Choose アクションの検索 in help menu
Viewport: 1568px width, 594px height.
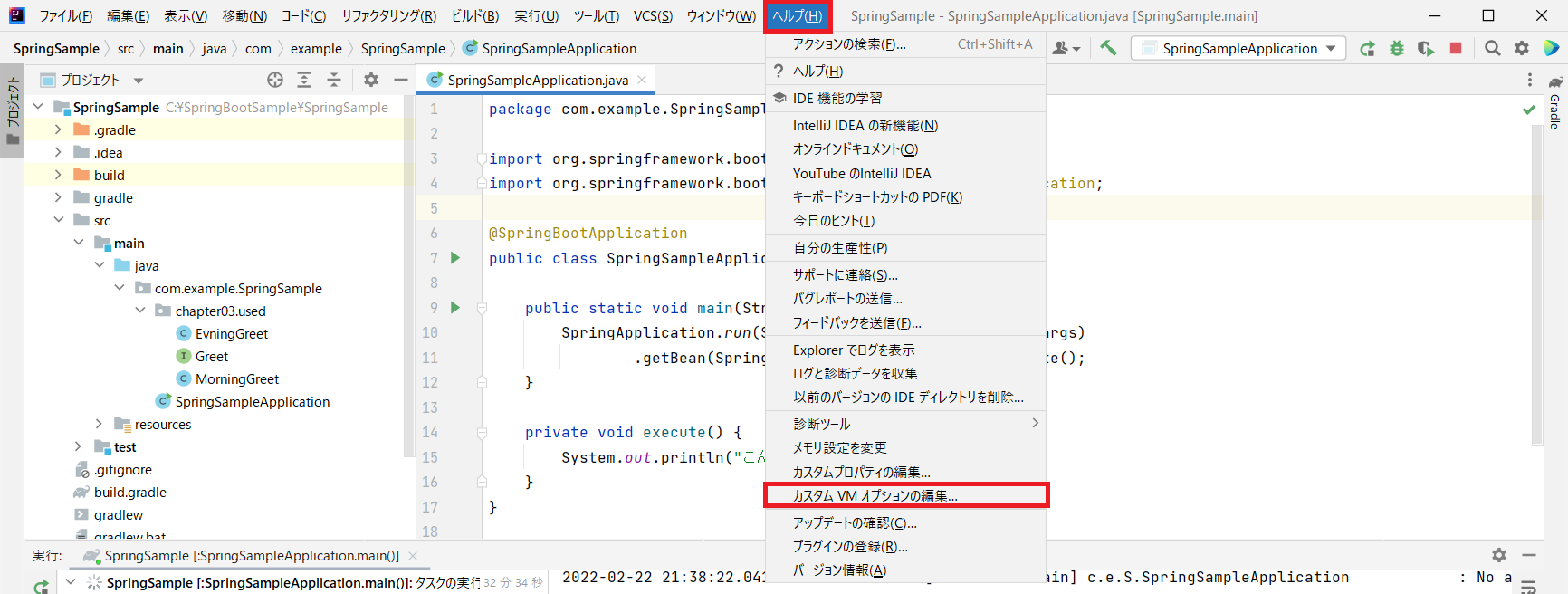point(905,44)
